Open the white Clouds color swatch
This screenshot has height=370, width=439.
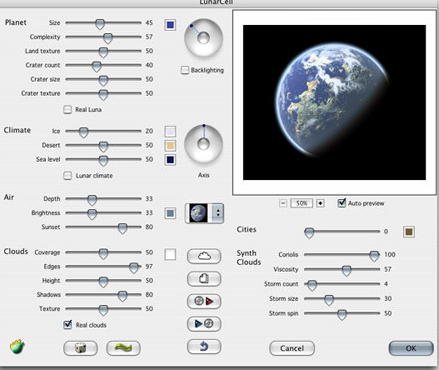point(170,255)
